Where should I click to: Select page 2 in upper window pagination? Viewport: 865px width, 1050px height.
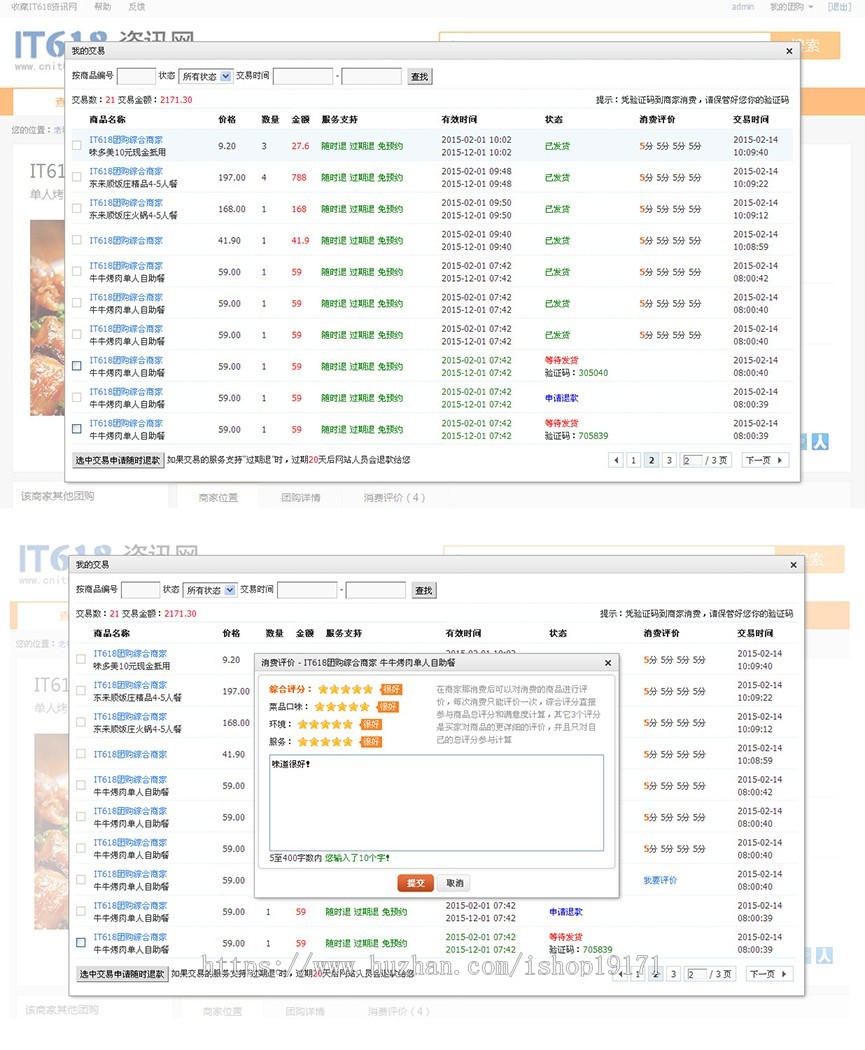coord(651,460)
